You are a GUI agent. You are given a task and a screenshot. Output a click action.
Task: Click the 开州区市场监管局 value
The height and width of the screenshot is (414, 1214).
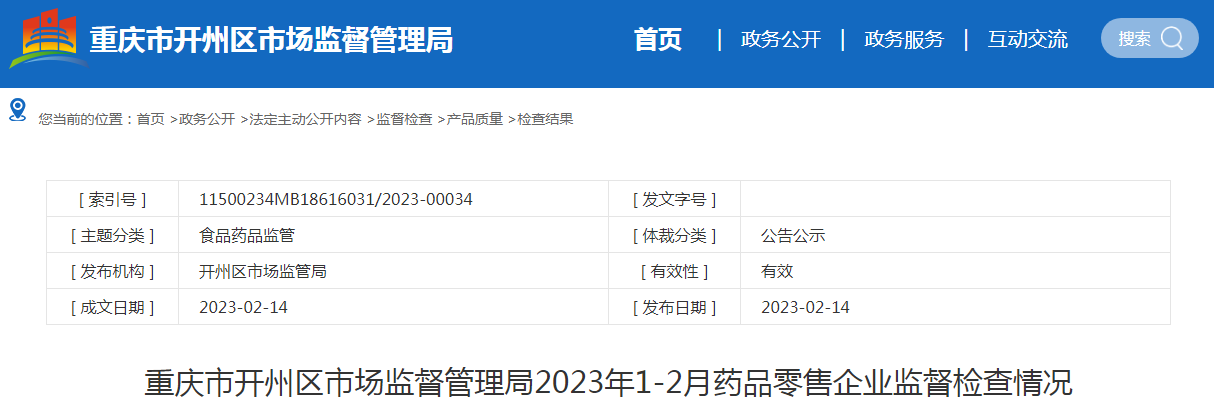263,272
